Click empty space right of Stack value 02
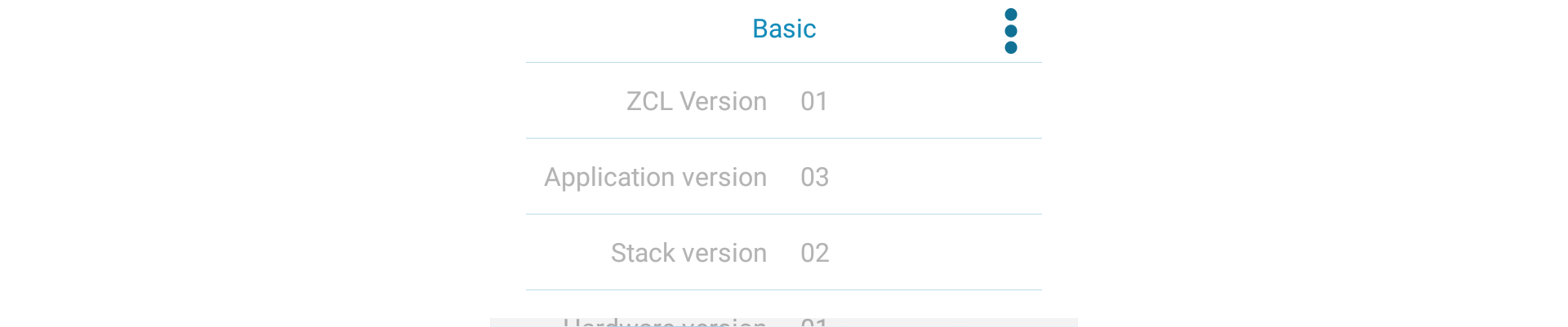1568x327 pixels. [x=939, y=253]
